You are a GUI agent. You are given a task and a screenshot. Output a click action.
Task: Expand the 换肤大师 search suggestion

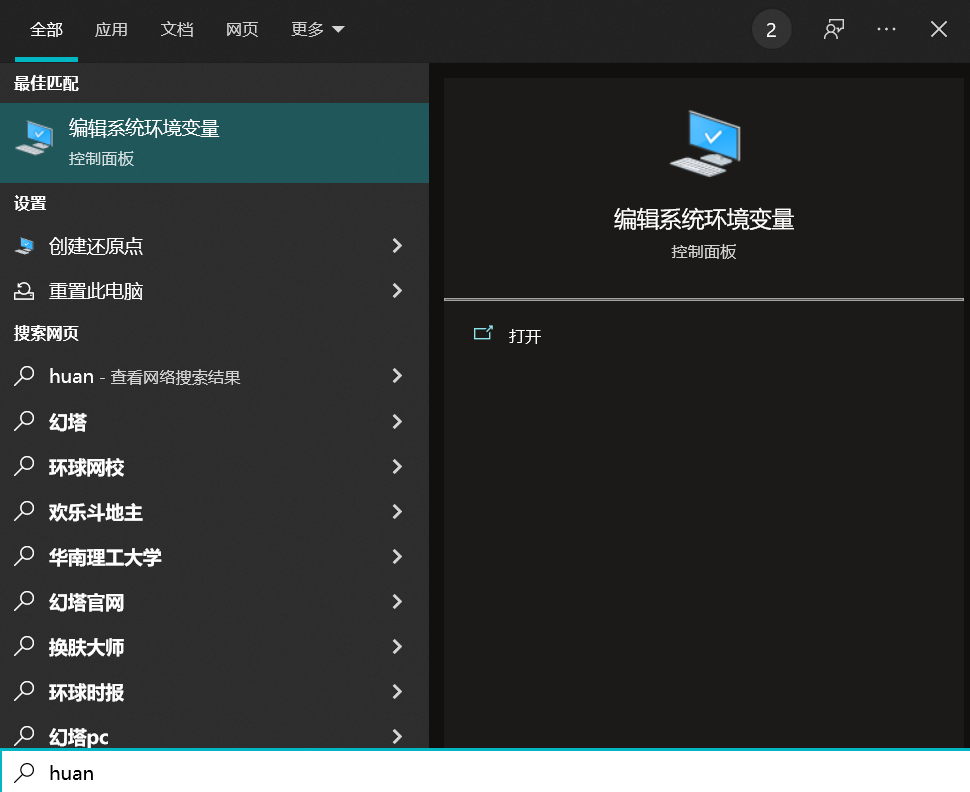tap(397, 646)
